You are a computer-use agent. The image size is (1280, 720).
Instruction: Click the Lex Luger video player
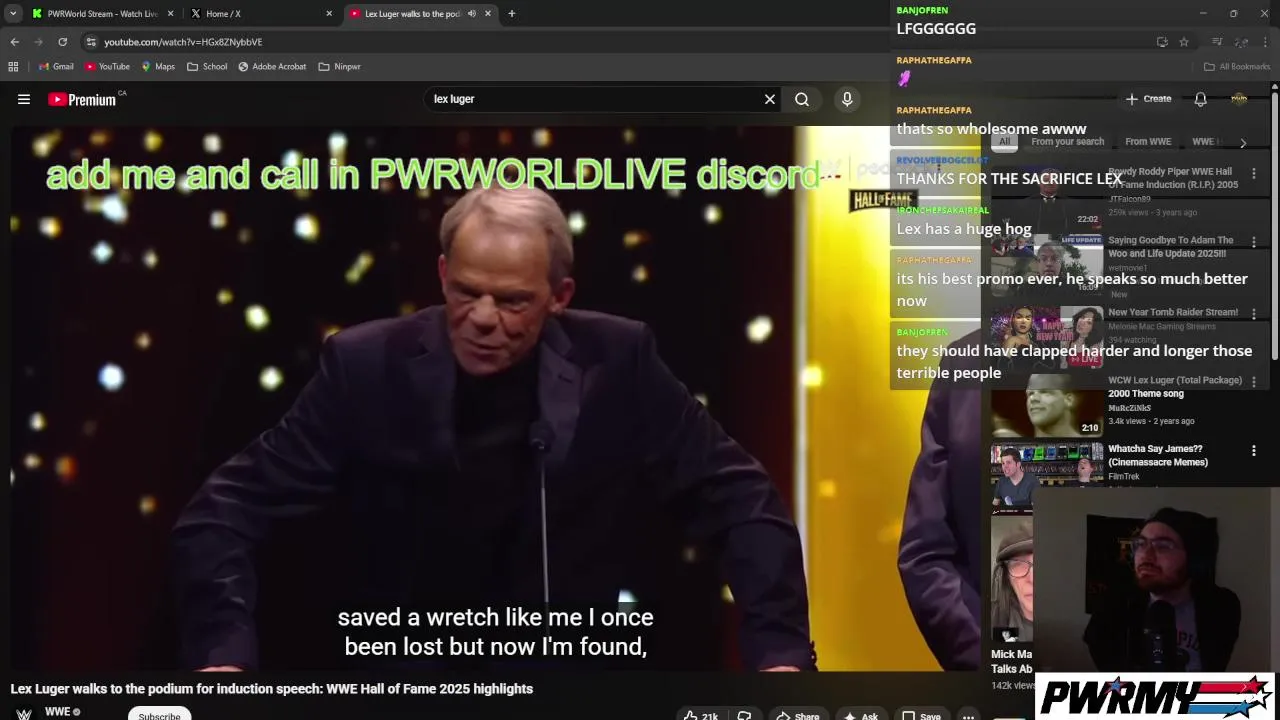(x=495, y=398)
